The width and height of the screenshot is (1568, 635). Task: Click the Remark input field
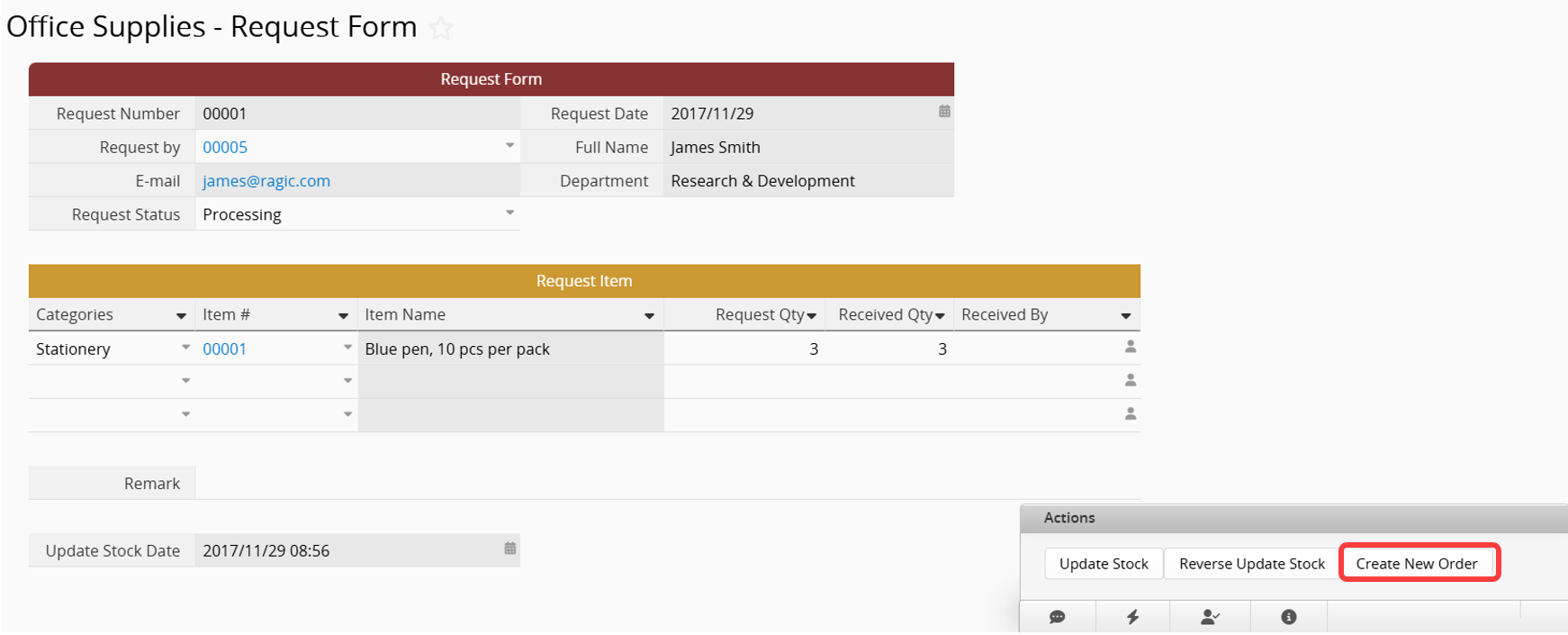(x=666, y=484)
